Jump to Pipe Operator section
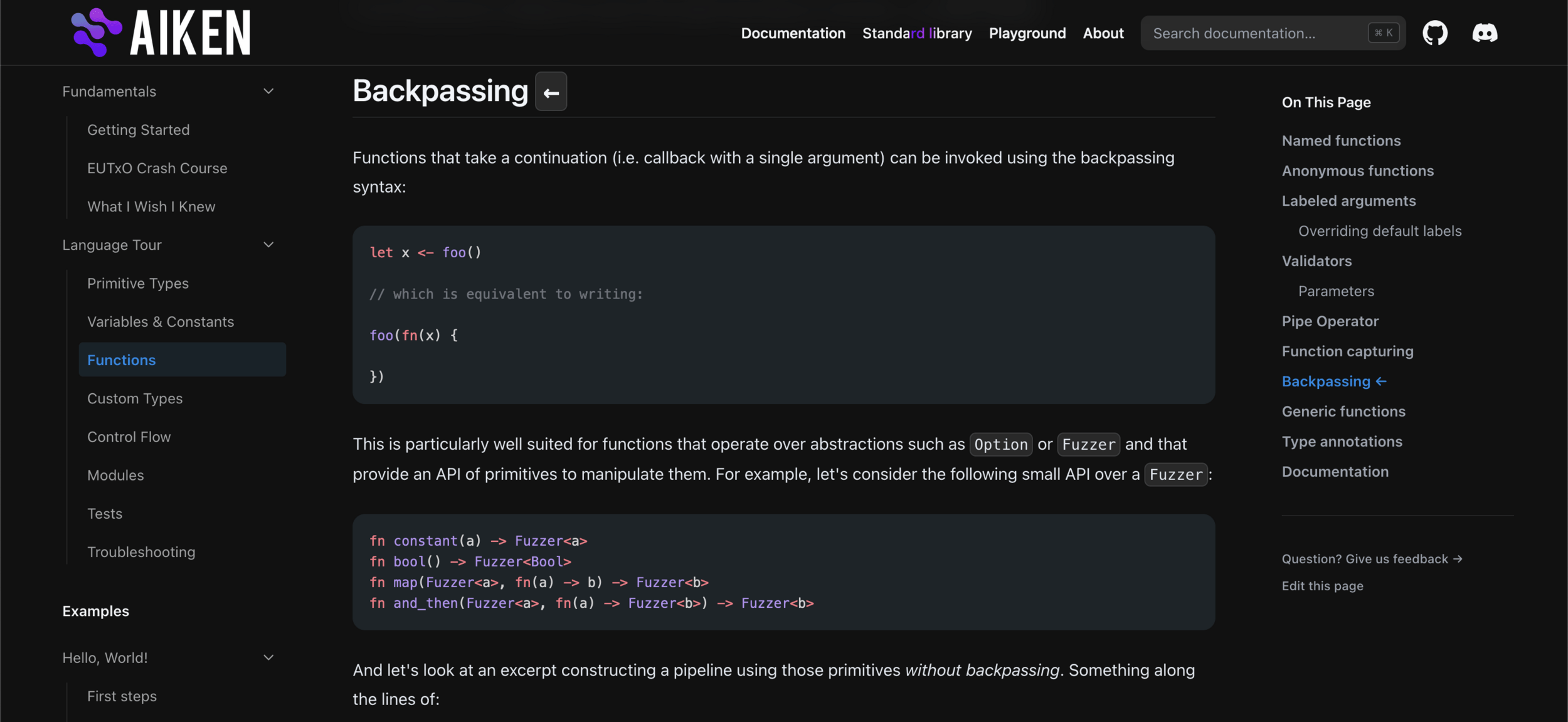 1330,321
